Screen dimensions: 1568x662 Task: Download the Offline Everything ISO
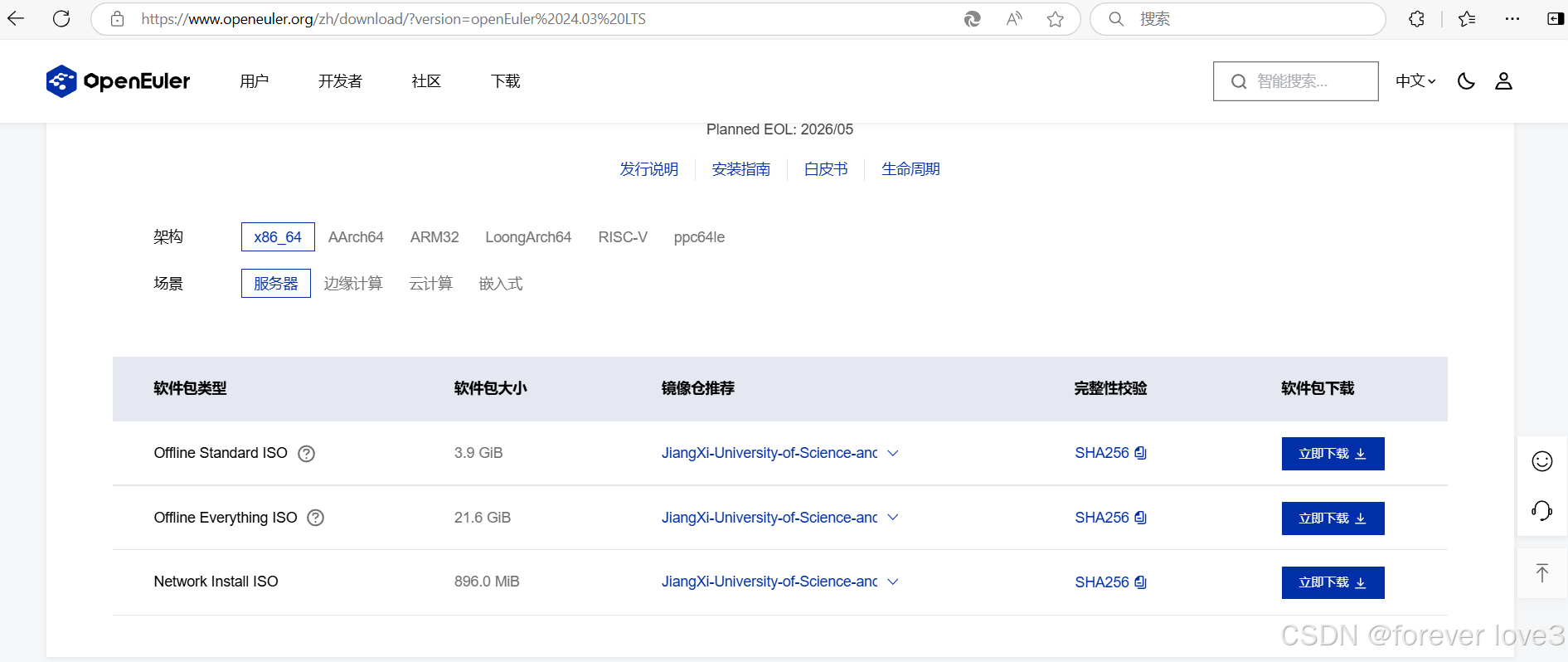(x=1333, y=518)
